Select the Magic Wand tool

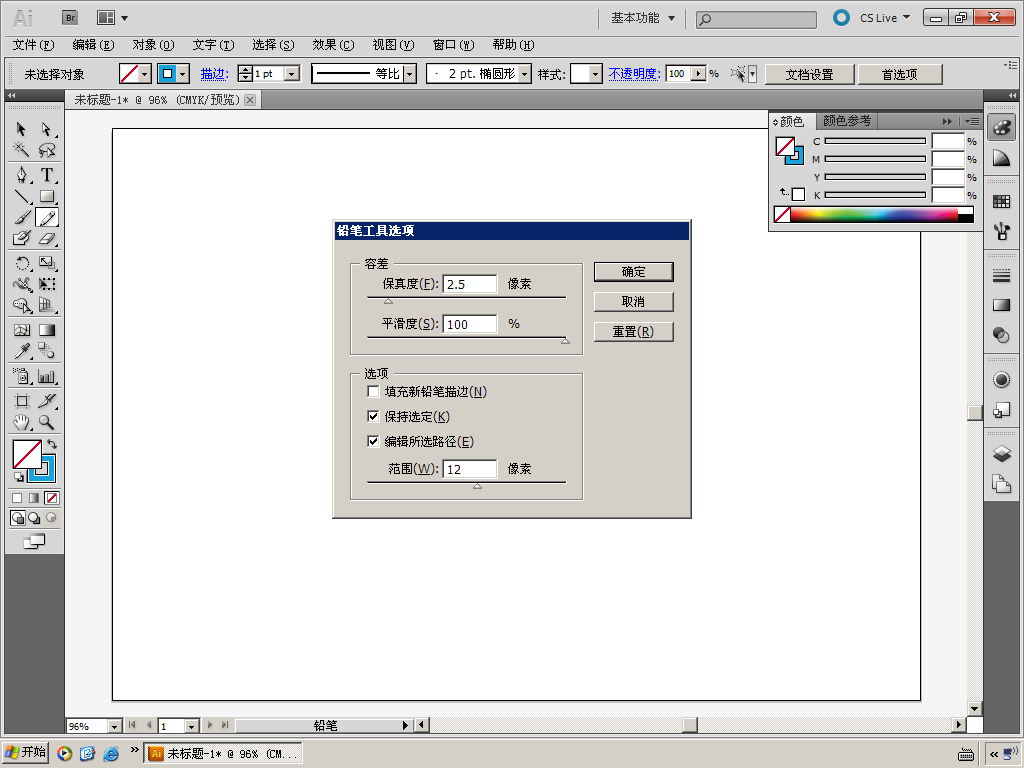pyautogui.click(x=21, y=150)
